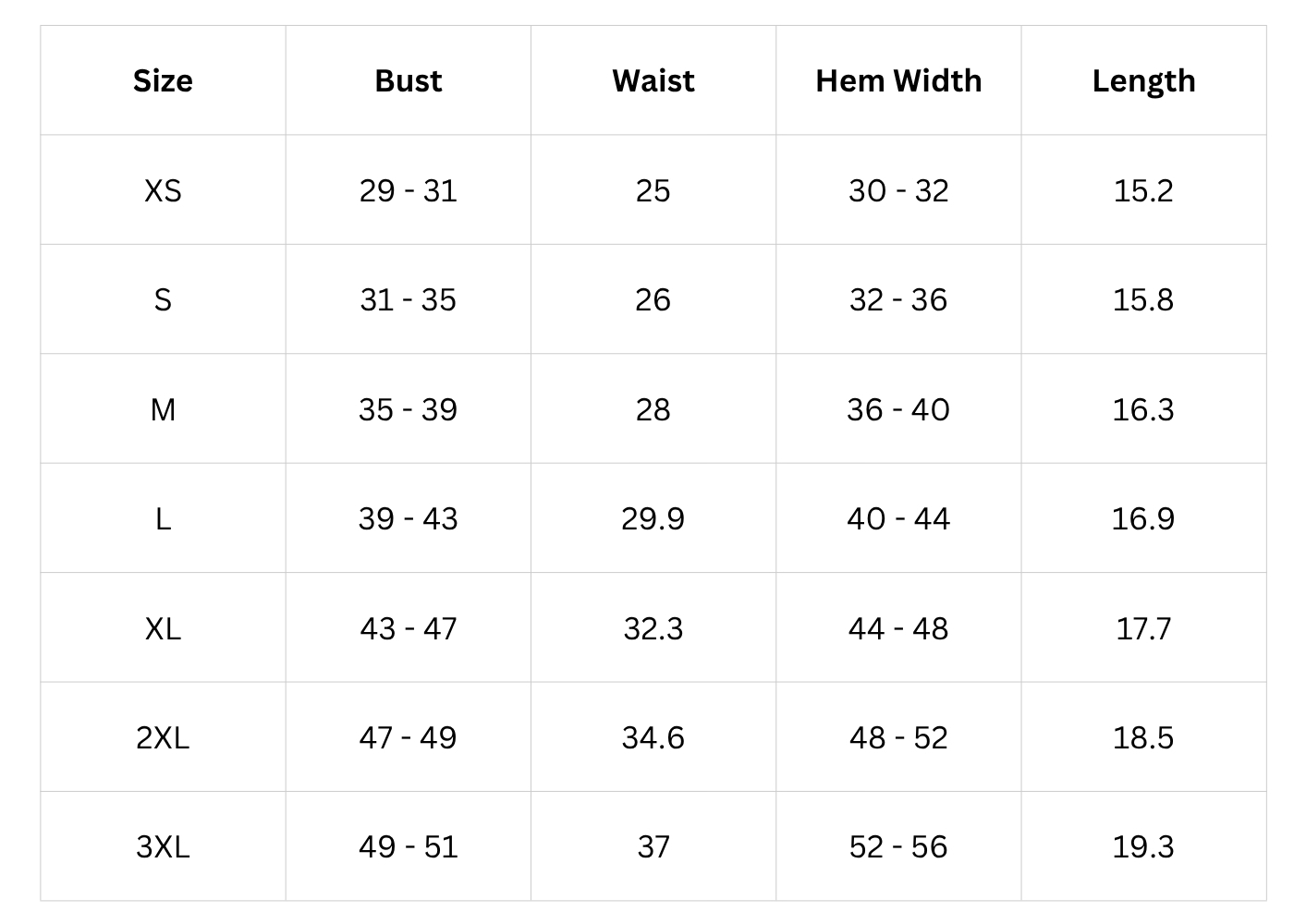Click the Length column header

click(x=1143, y=81)
